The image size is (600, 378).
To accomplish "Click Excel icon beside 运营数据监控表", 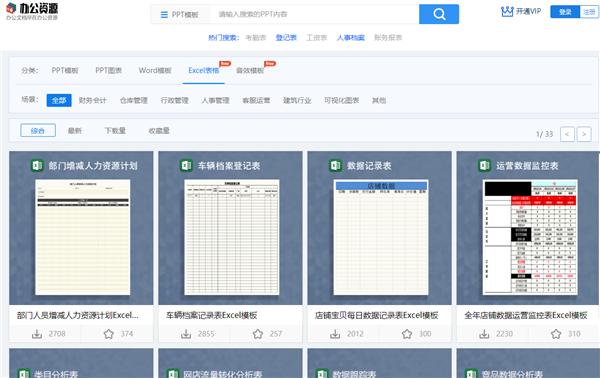I will click(x=484, y=166).
